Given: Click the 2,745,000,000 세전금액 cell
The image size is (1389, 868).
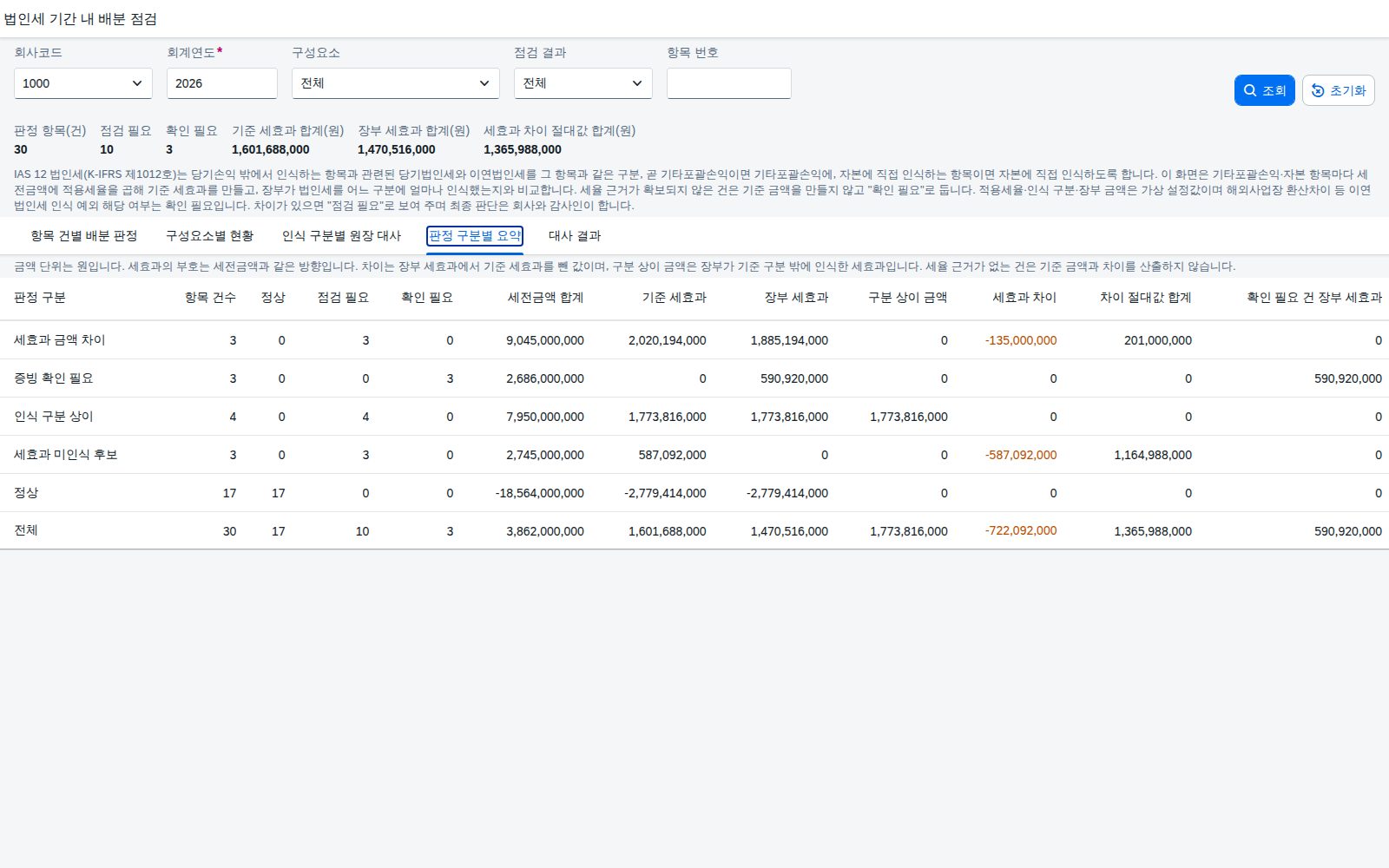Looking at the screenshot, I should click(545, 455).
